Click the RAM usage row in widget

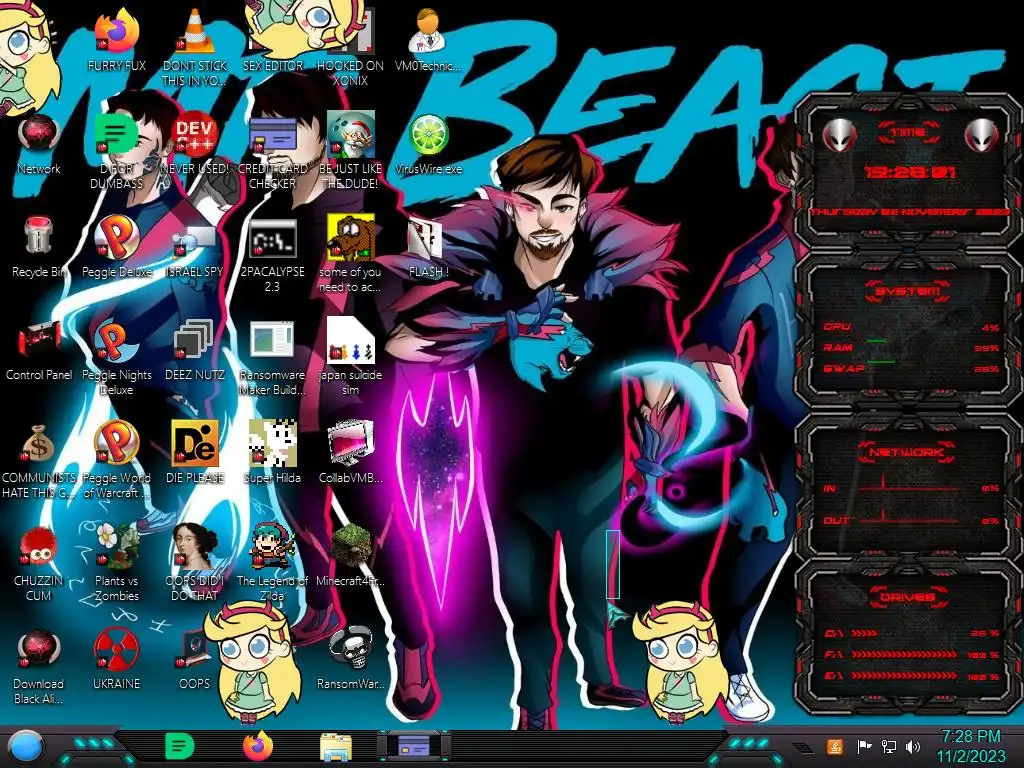click(910, 347)
